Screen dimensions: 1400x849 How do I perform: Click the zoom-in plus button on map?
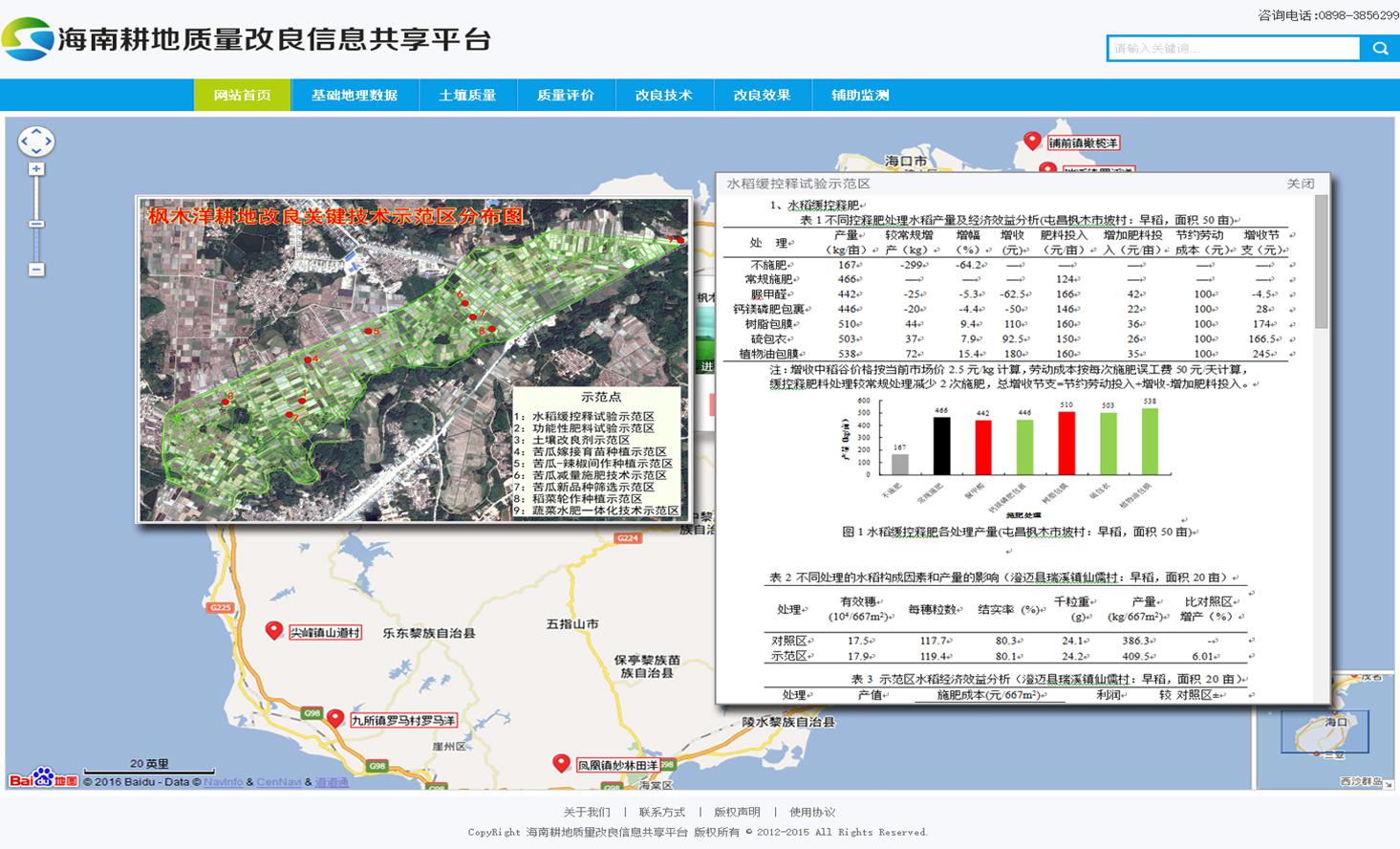click(36, 169)
